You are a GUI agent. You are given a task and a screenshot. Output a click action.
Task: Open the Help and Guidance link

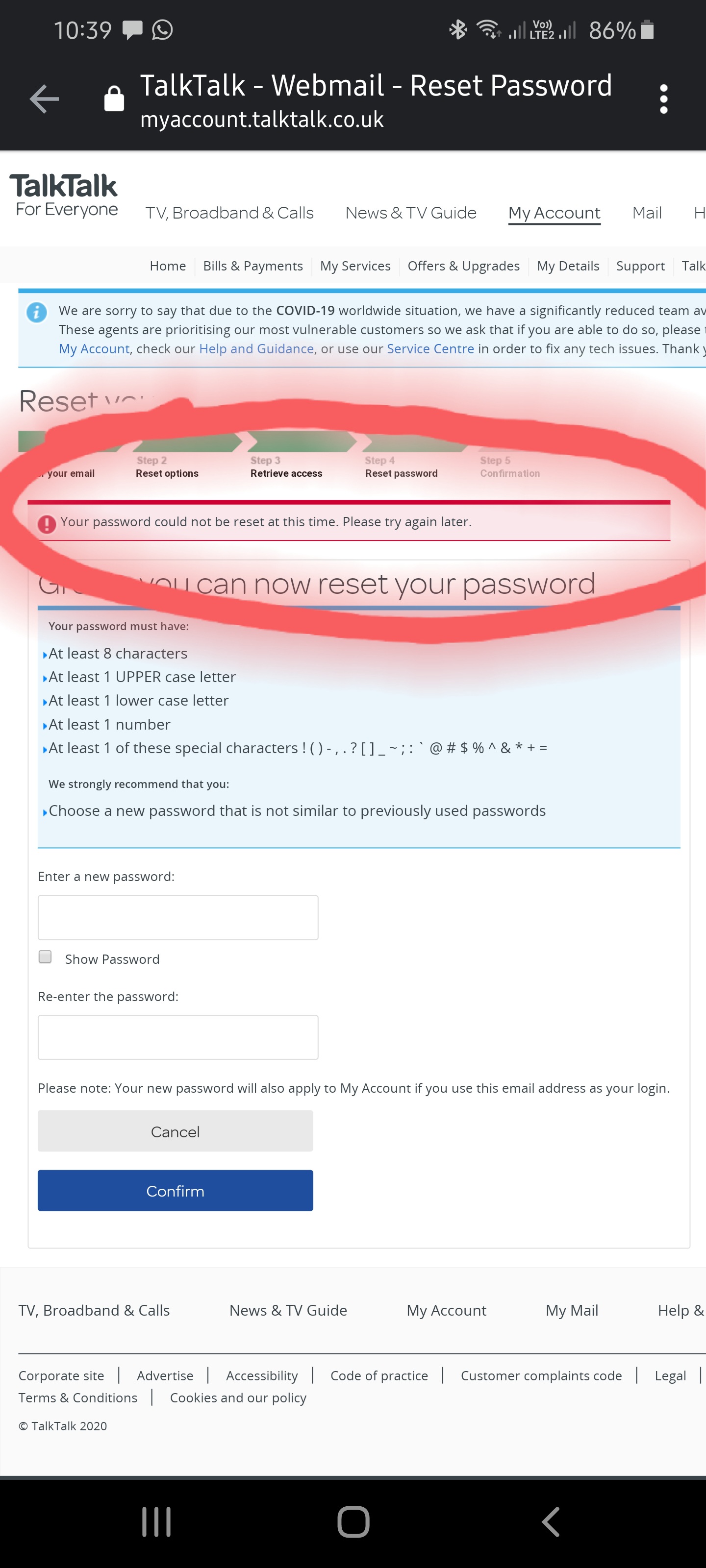point(256,349)
